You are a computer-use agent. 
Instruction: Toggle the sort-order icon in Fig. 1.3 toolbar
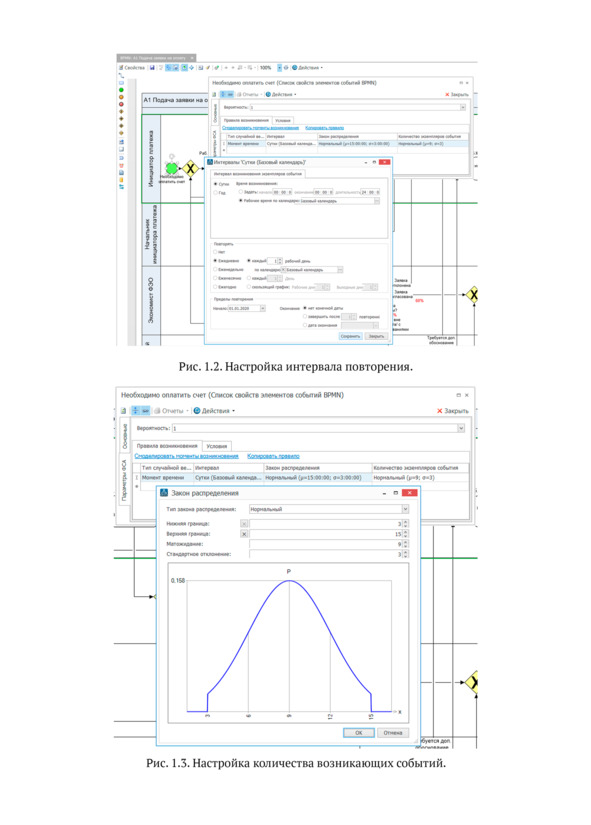135,411
